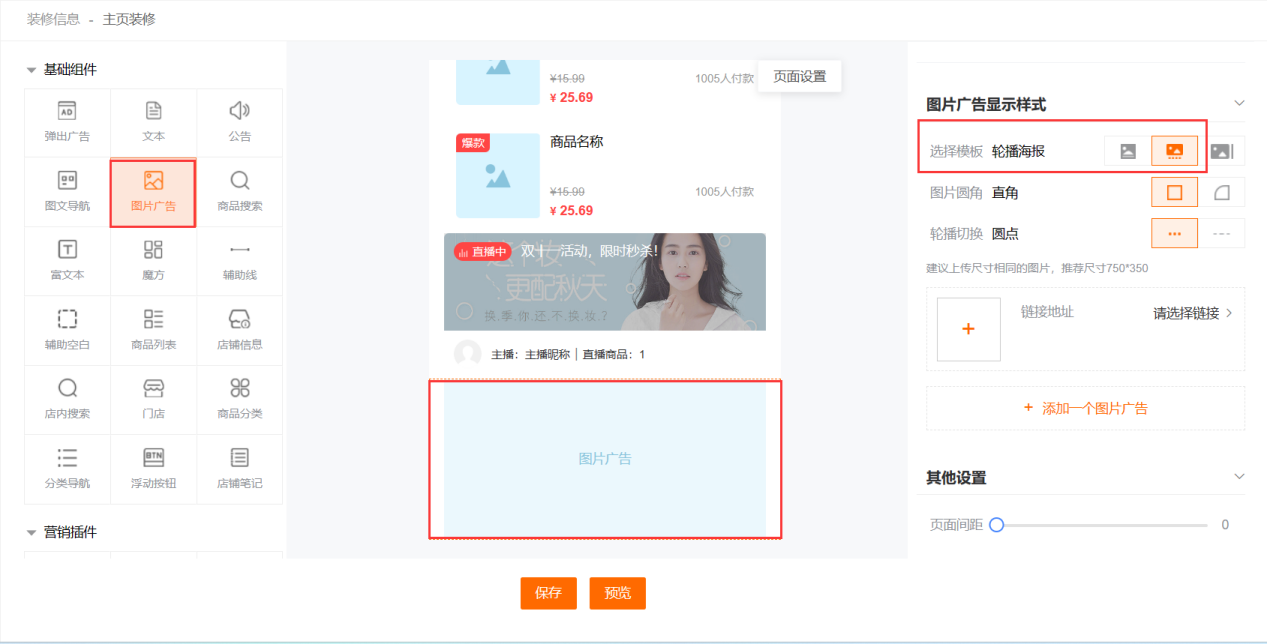The image size is (1267, 644).
Task: Select the 商品分类 category component
Action: click(x=239, y=399)
